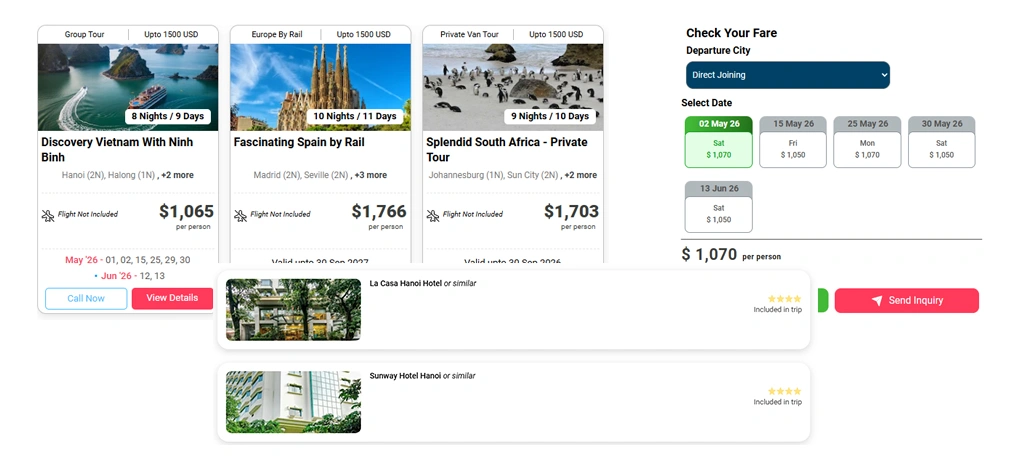Click flight-not-included icon on Vietnam card
1026x466 pixels.
pos(48,215)
